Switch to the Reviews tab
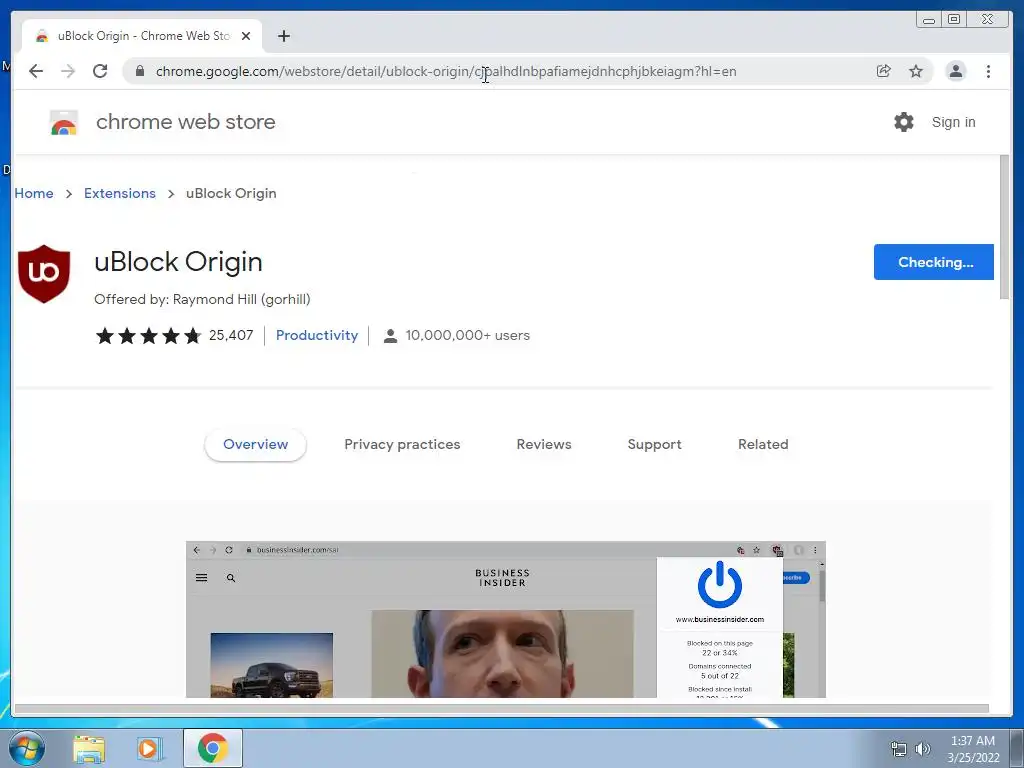The image size is (1024, 768). click(x=544, y=445)
